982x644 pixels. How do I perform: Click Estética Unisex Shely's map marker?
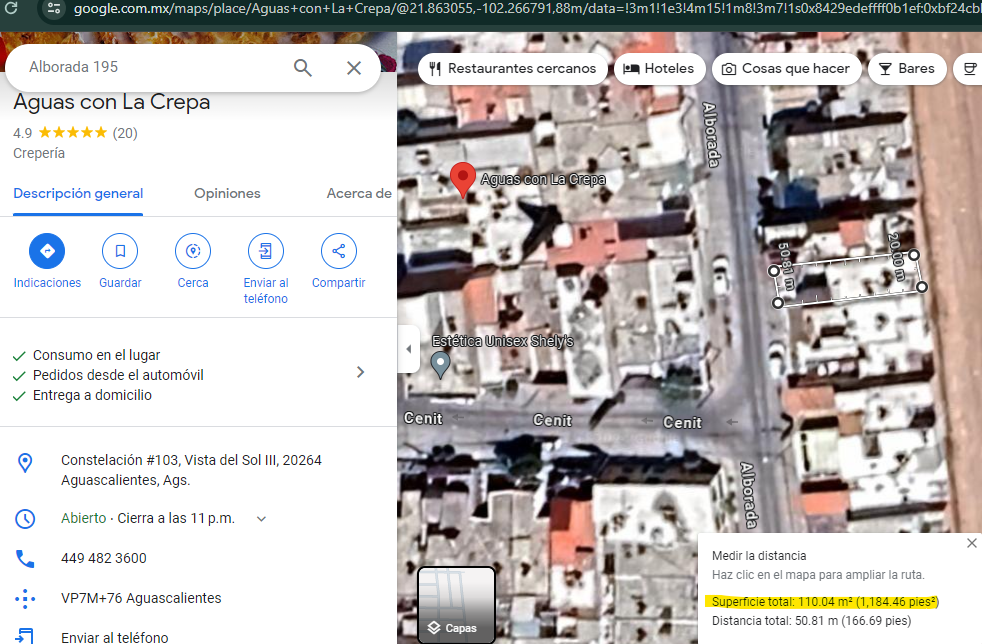(440, 364)
